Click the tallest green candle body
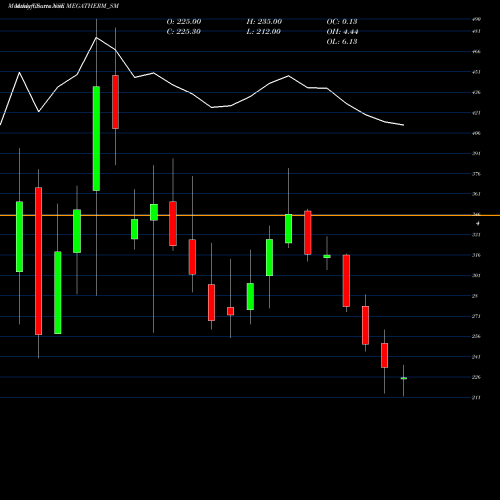This screenshot has width=500, height=500. pyautogui.click(x=96, y=138)
